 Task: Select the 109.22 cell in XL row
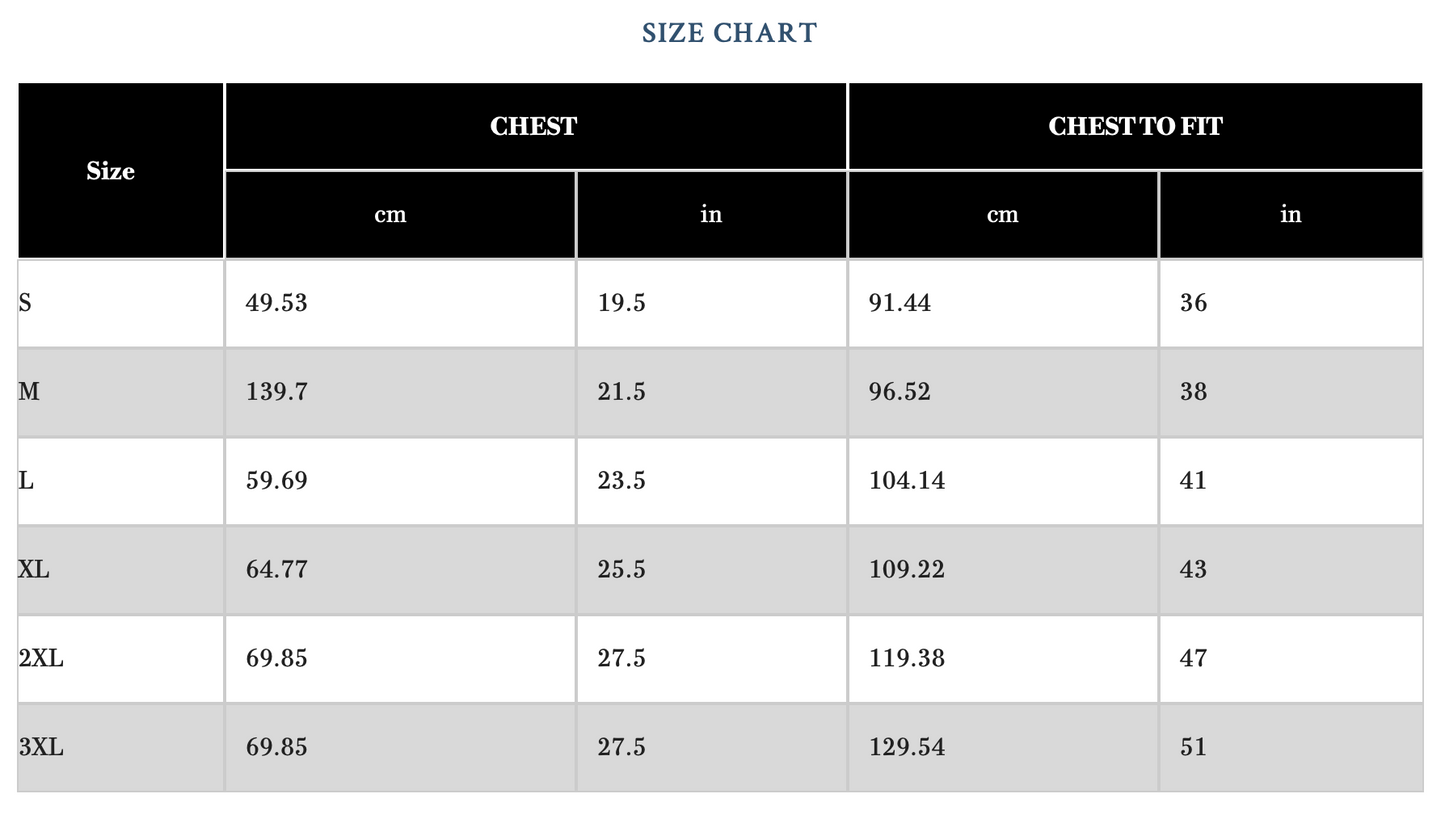[x=906, y=570]
